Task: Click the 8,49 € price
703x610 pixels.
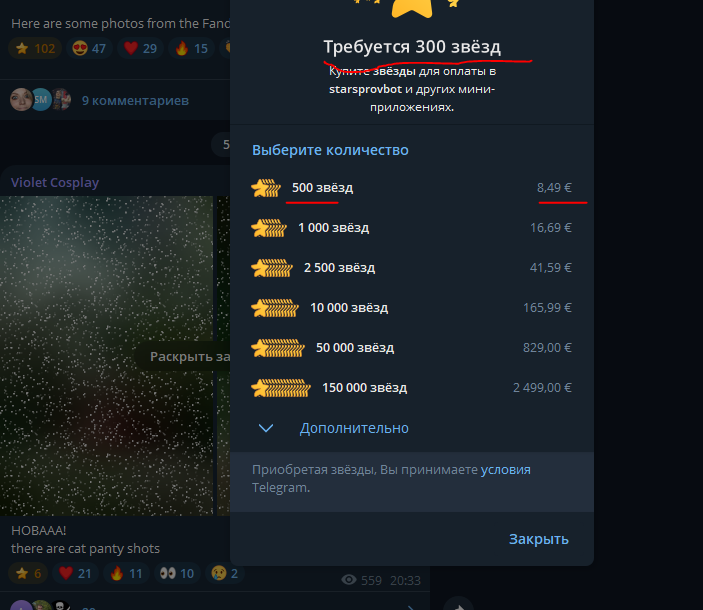Action: pos(554,188)
